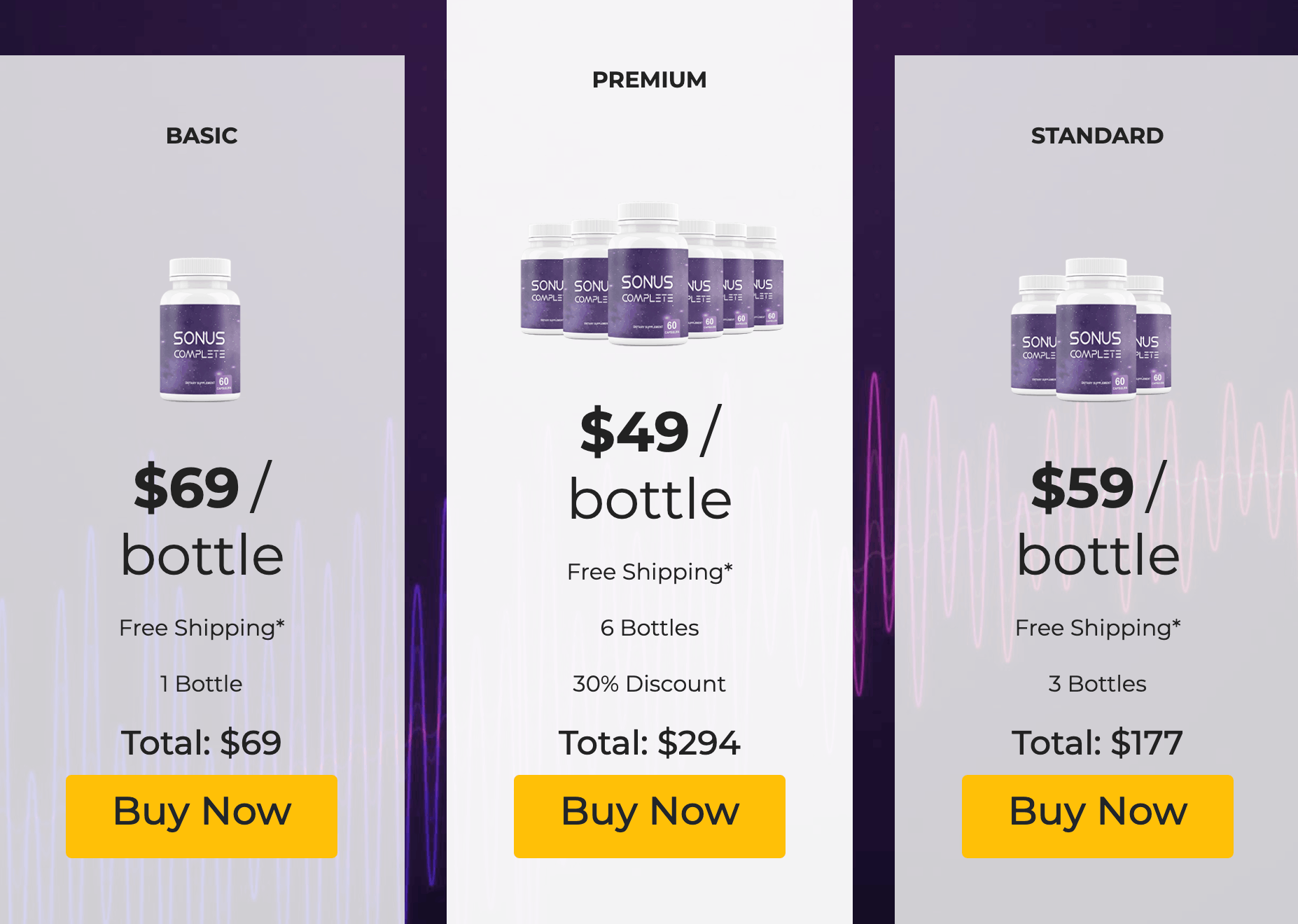Click the three-bottle Standard product image
The width and height of the screenshot is (1298, 924).
point(1096,329)
